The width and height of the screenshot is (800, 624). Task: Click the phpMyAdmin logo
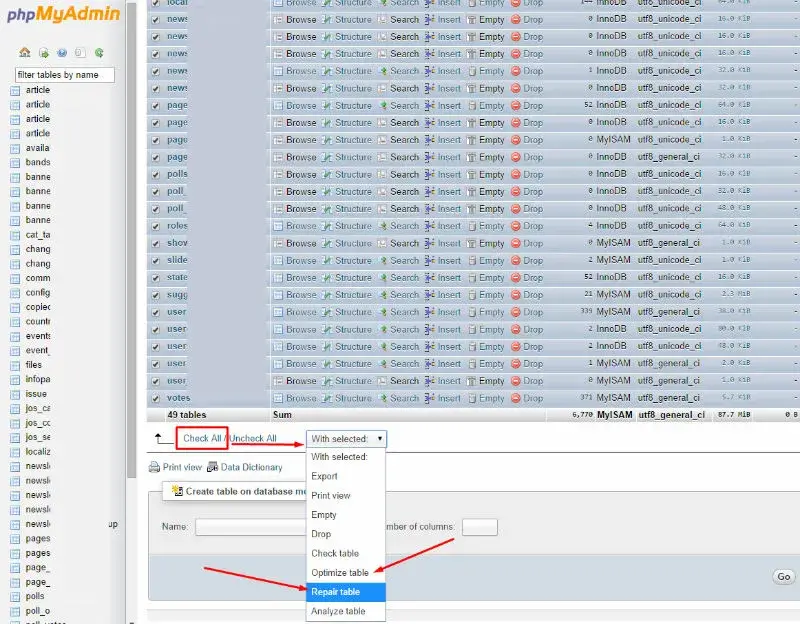63,14
